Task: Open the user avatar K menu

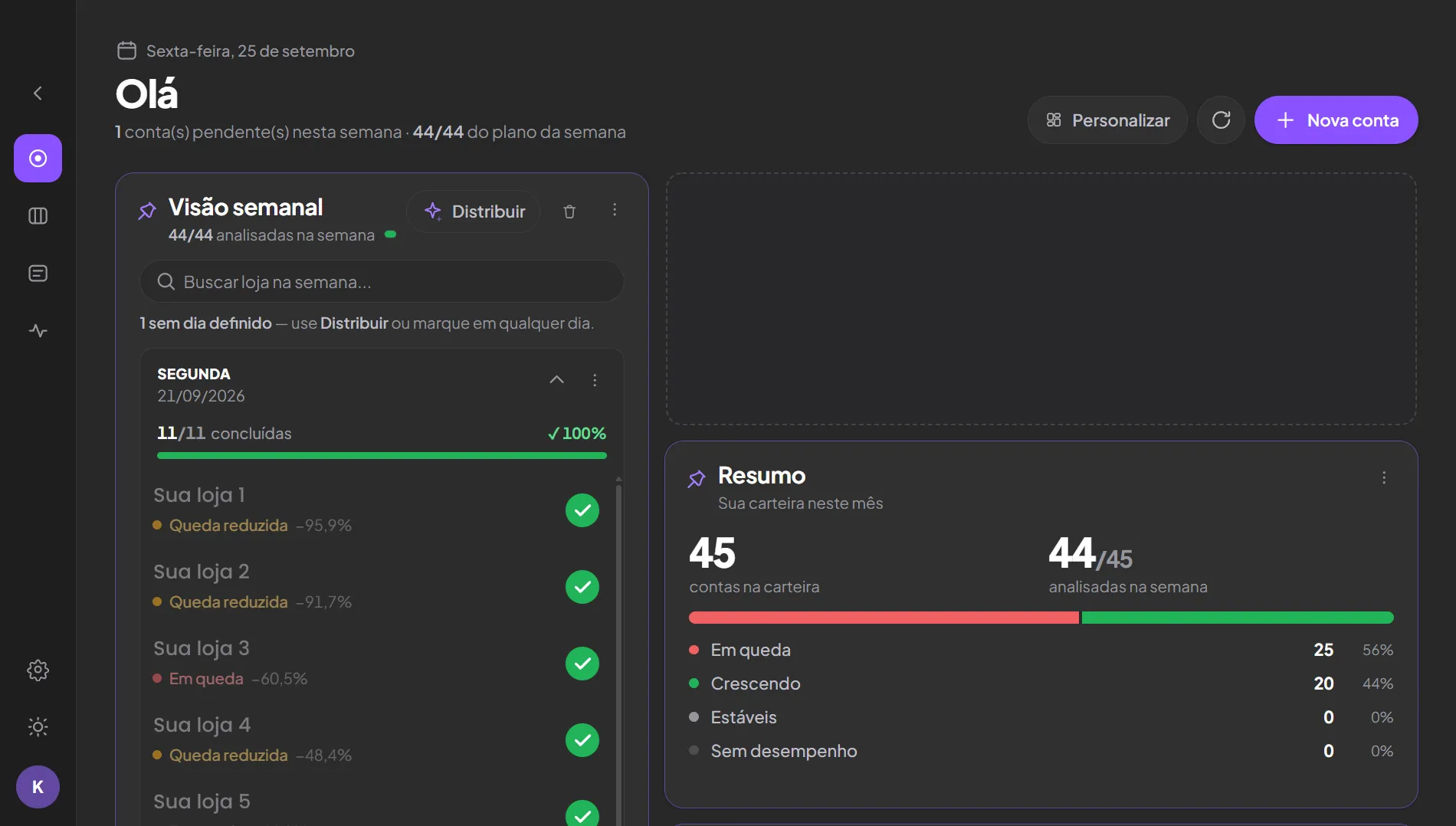Action: [x=38, y=787]
